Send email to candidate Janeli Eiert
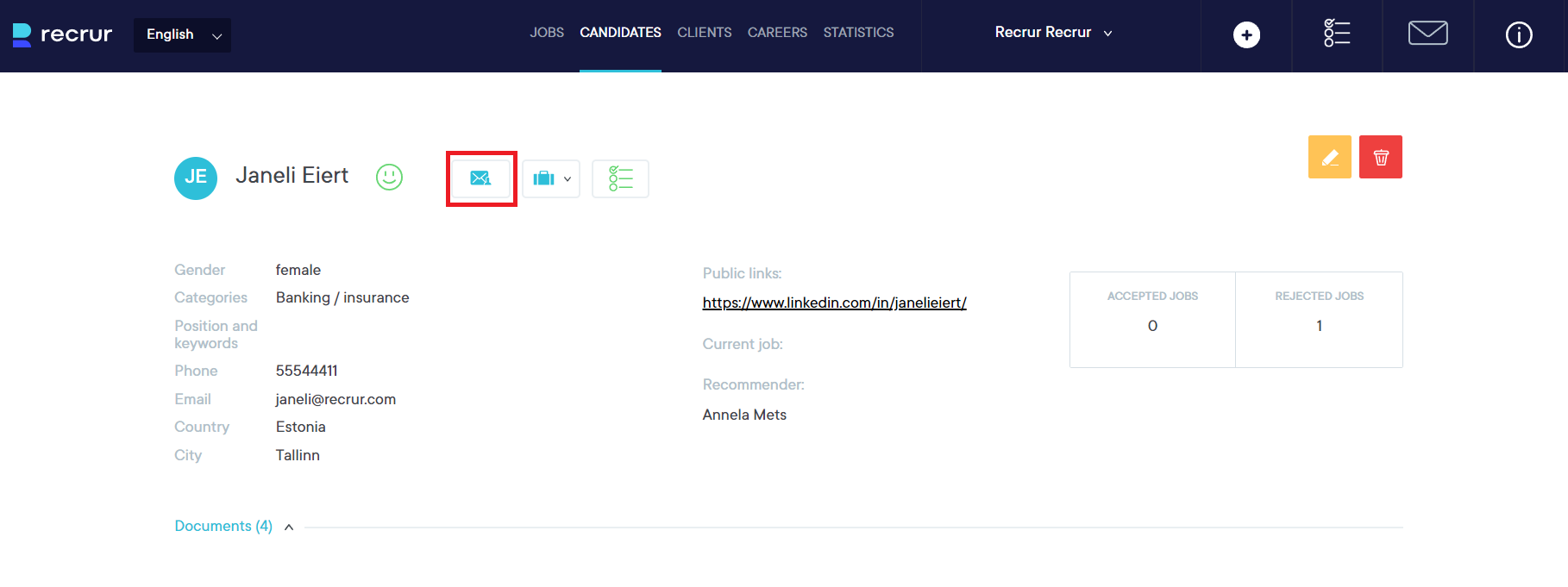 point(480,178)
